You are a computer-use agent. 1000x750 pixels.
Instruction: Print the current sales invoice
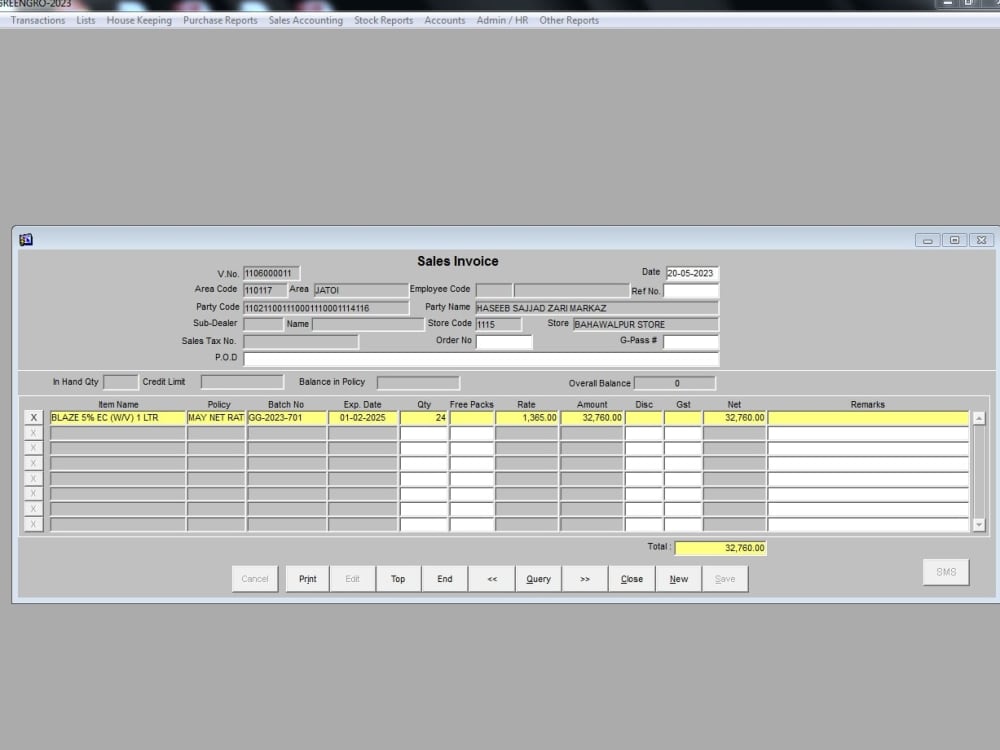coord(306,578)
